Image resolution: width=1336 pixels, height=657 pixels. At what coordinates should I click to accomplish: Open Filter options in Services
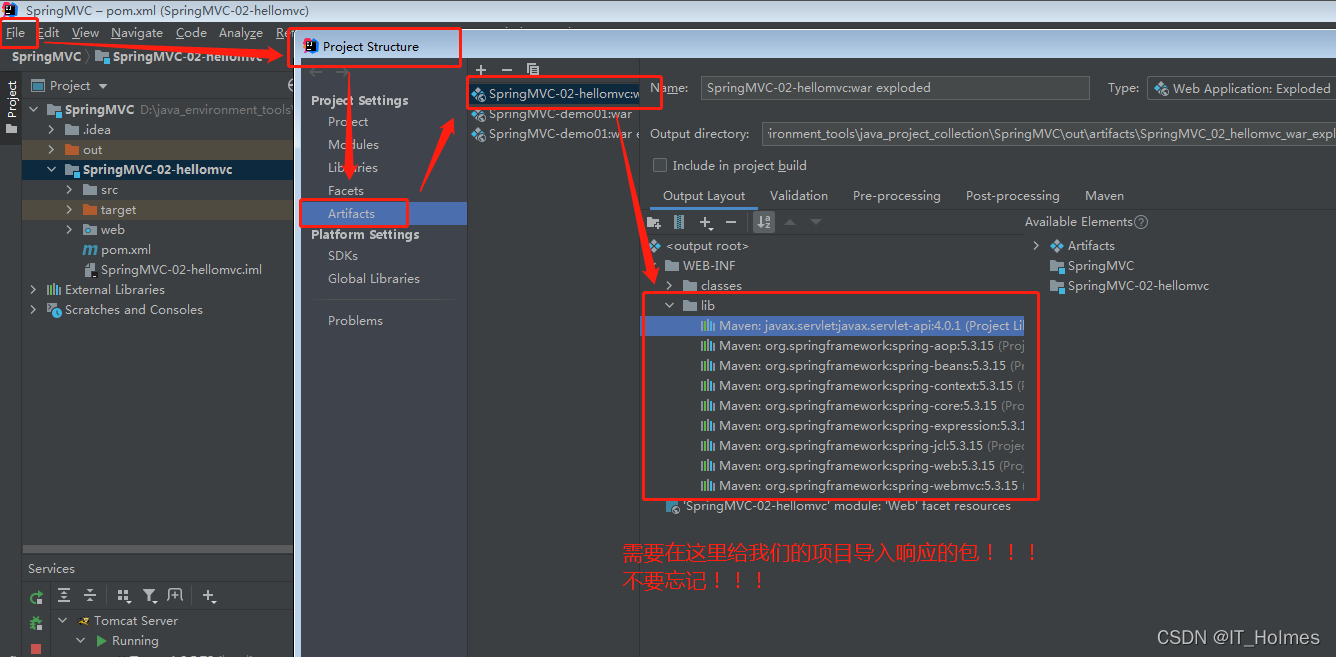tap(149, 595)
